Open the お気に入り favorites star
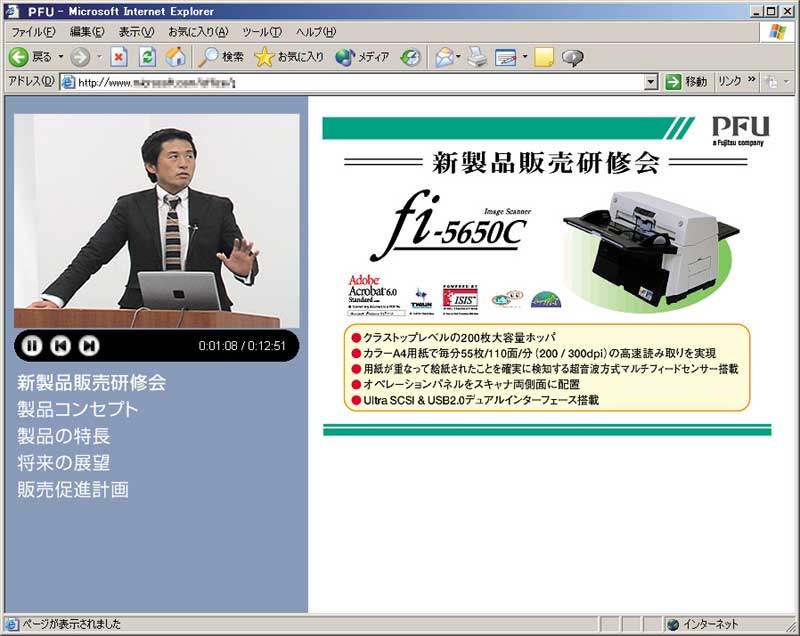The width and height of the screenshot is (800, 636). pos(289,57)
